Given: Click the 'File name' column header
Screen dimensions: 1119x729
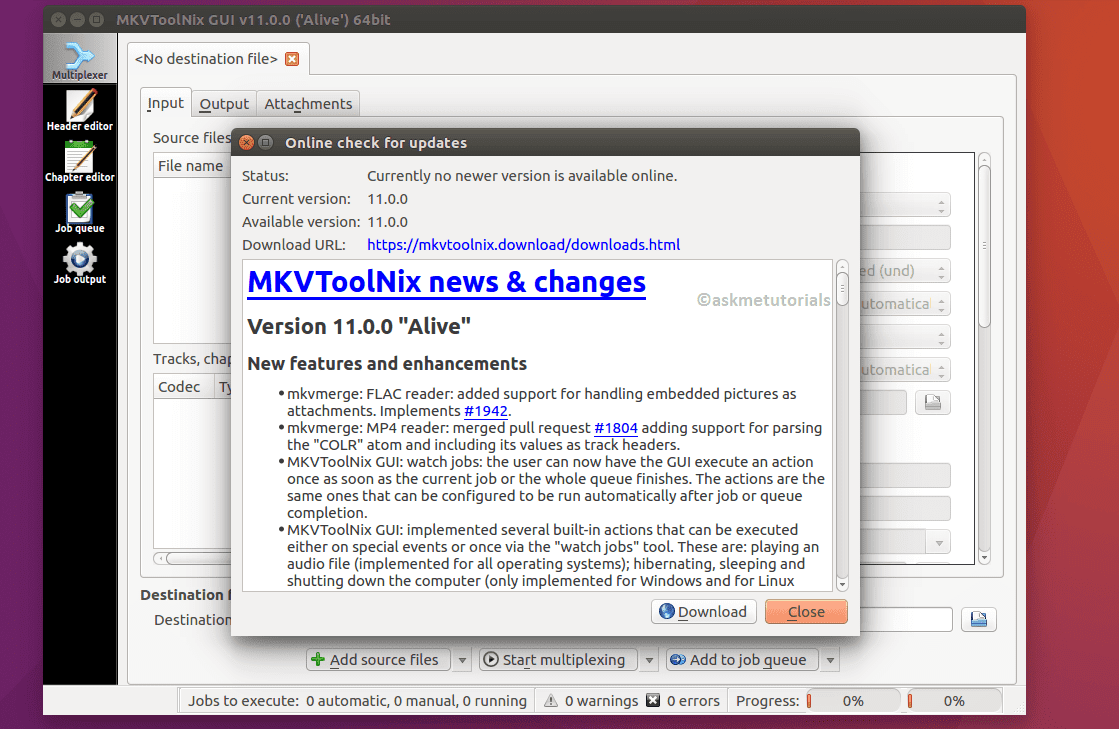Looking at the screenshot, I should tap(191, 165).
